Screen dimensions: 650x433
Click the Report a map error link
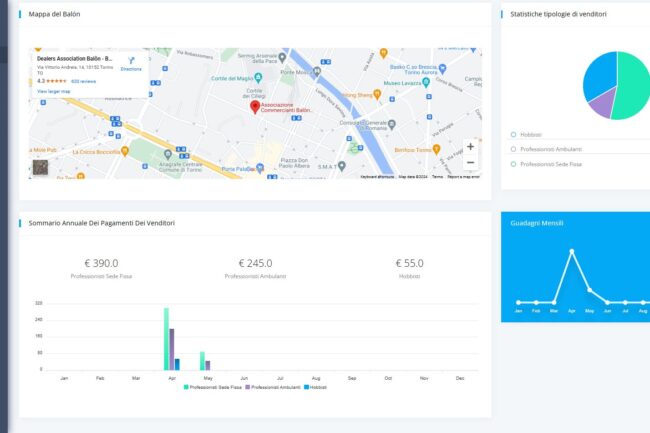[463, 176]
